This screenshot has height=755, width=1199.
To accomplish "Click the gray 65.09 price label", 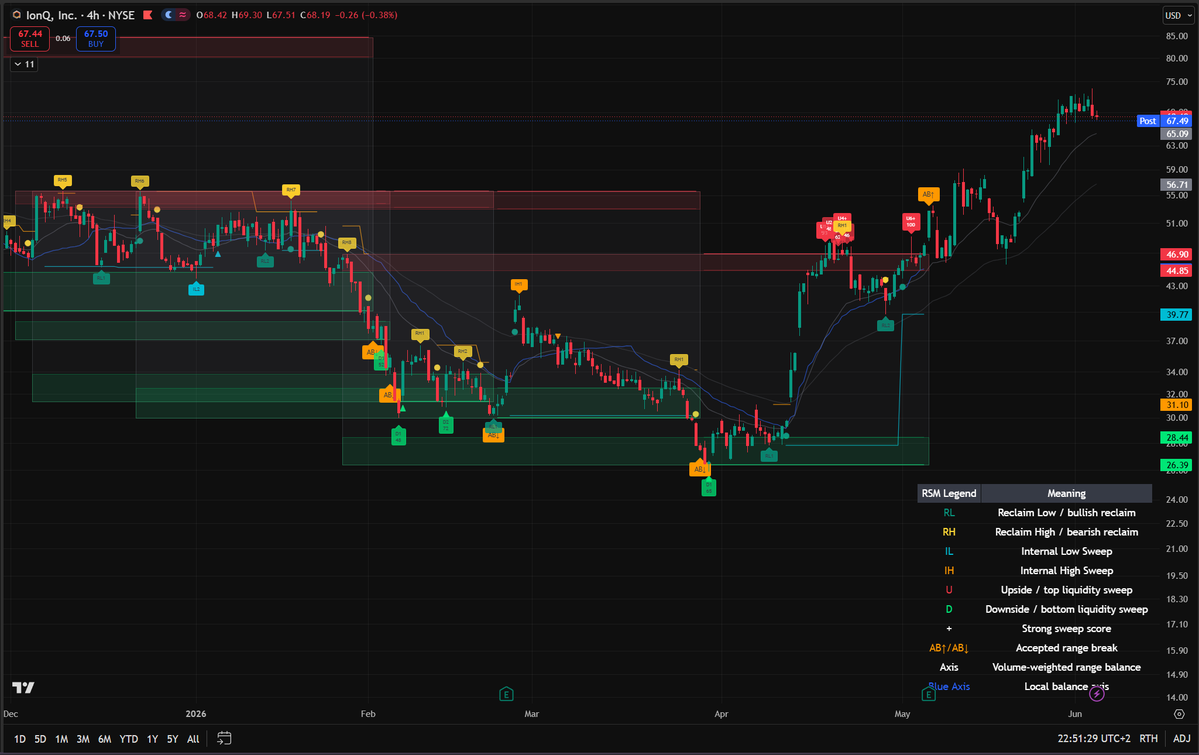I will tap(1177, 134).
